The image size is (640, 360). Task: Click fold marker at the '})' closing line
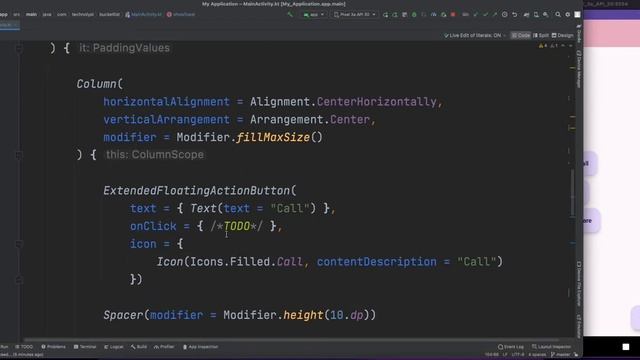pos(19,280)
